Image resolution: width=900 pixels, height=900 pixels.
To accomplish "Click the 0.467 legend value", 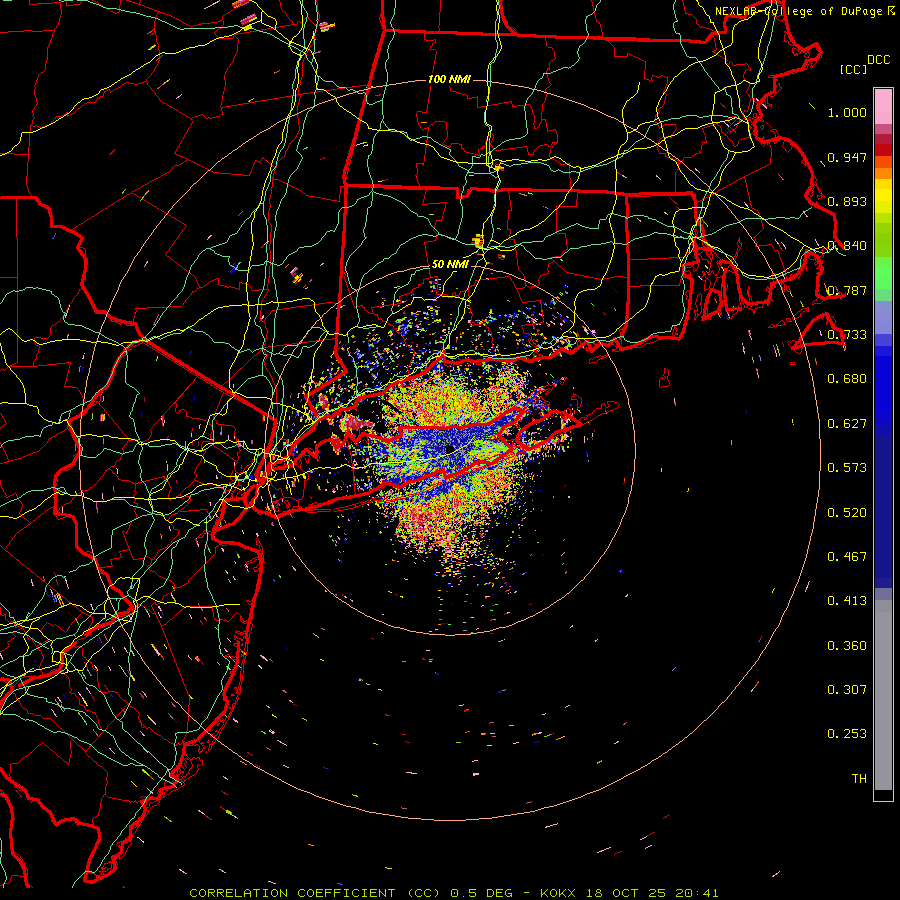I will tap(847, 557).
